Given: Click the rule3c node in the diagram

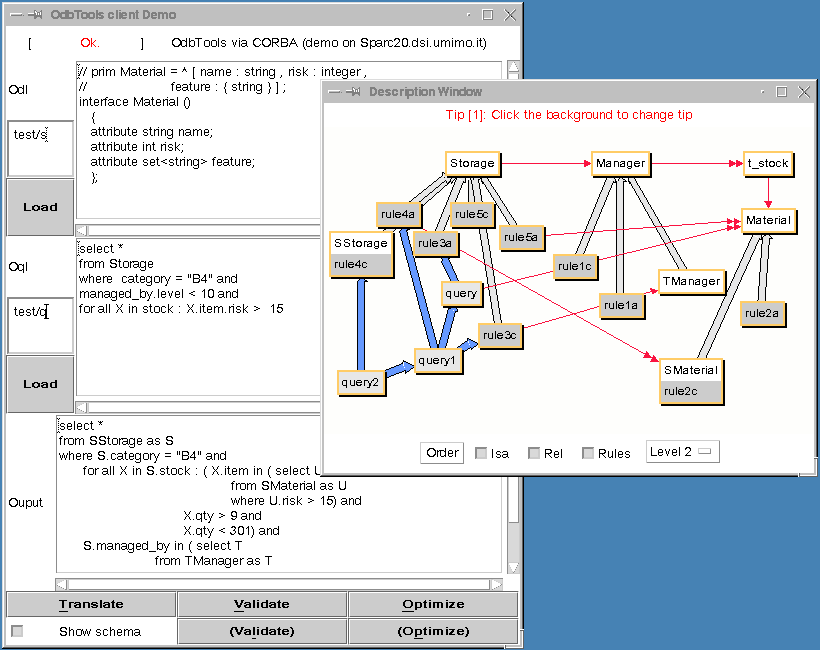Looking at the screenshot, I should [x=499, y=336].
